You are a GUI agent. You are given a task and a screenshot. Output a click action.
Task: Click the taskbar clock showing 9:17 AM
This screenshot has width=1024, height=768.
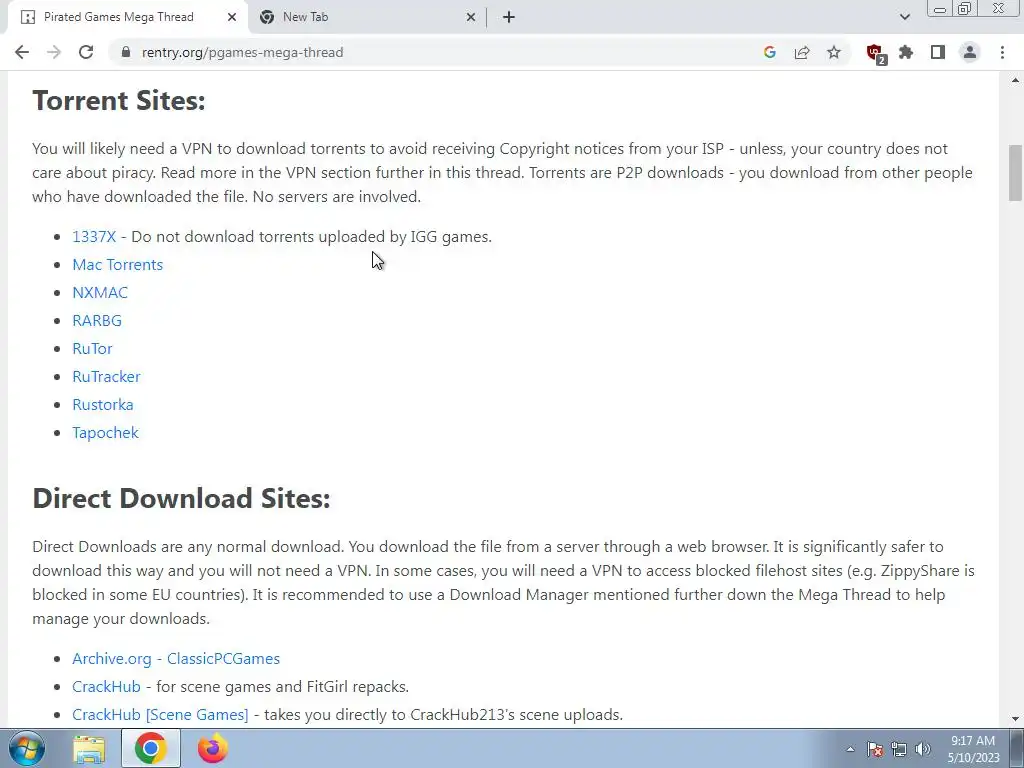973,749
